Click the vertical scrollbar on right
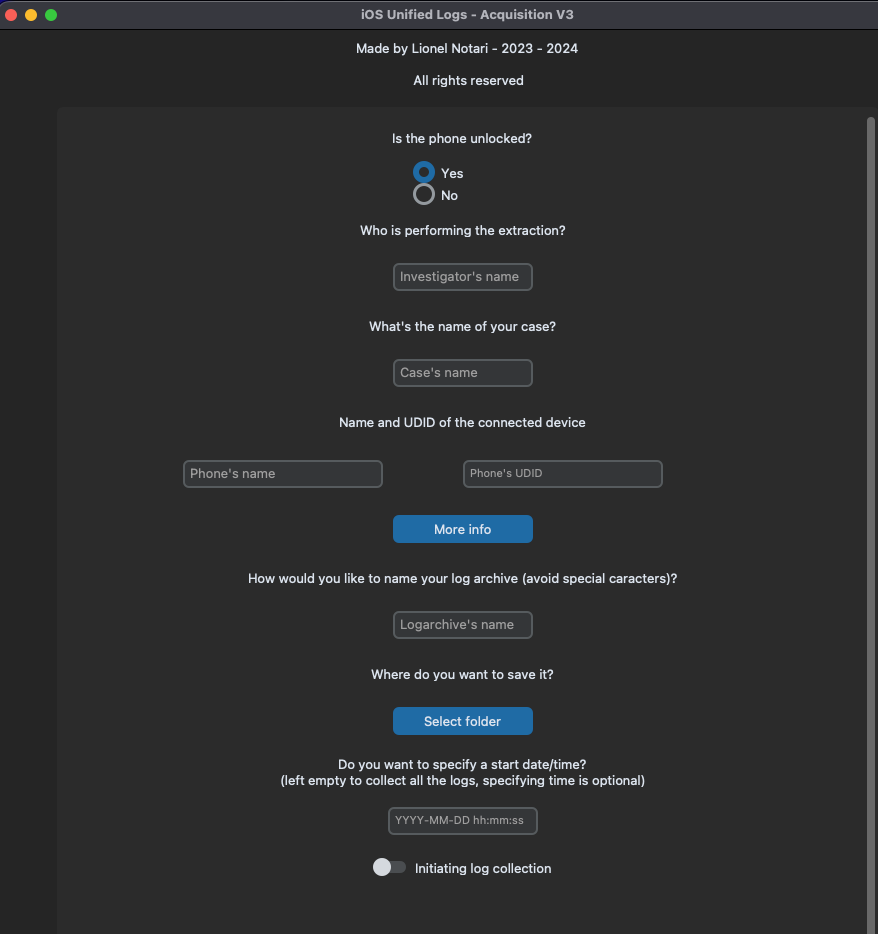Viewport: 878px width, 934px height. click(871, 524)
